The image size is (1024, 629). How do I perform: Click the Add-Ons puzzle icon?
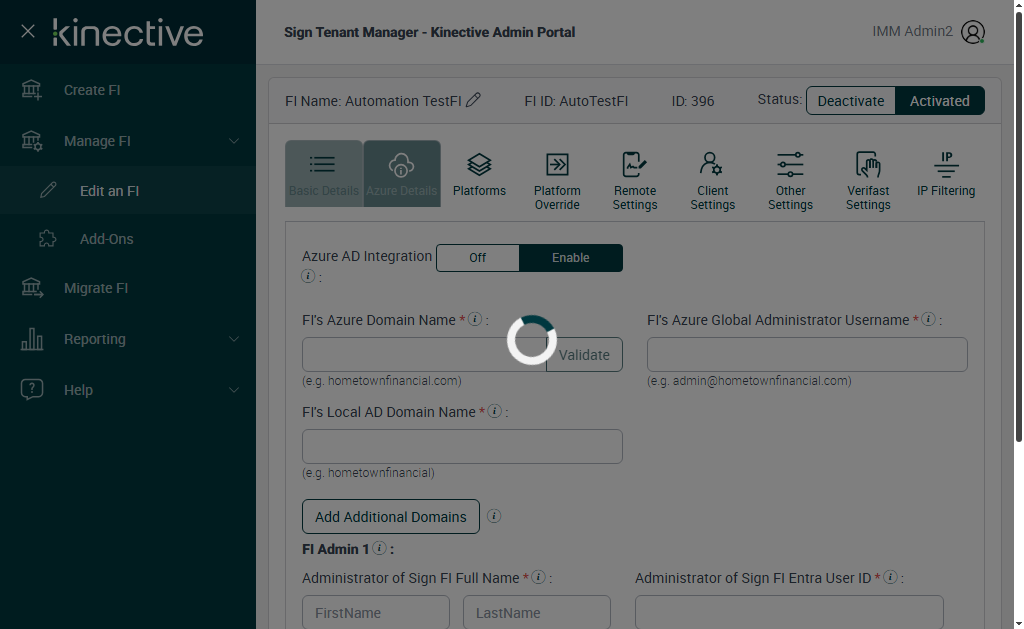click(x=48, y=238)
